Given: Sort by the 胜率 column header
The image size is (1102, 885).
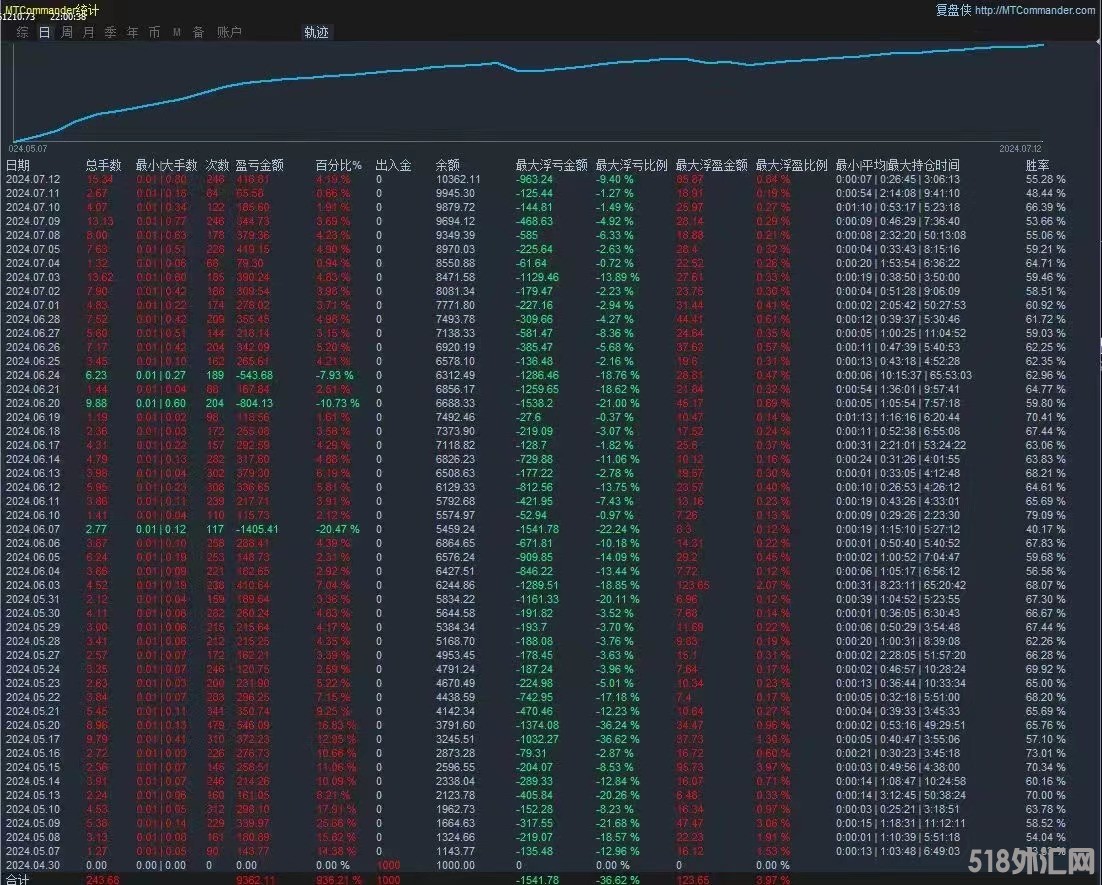Looking at the screenshot, I should point(1037,166).
